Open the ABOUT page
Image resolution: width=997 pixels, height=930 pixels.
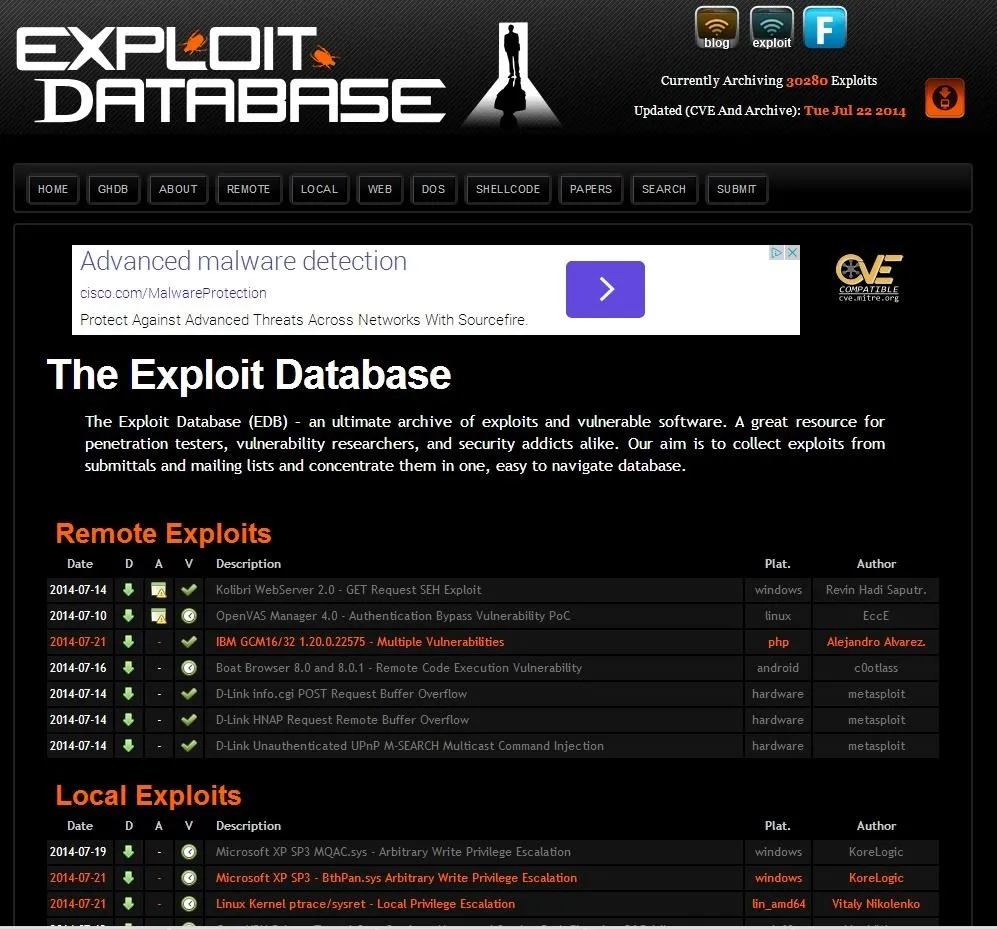(x=178, y=189)
